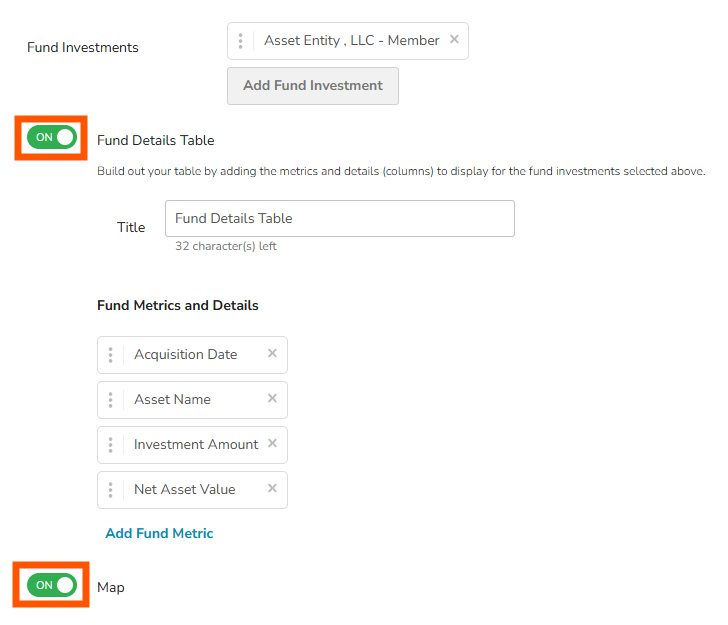728x625 pixels.
Task: Select the Asset Name metric item
Action: click(x=172, y=400)
